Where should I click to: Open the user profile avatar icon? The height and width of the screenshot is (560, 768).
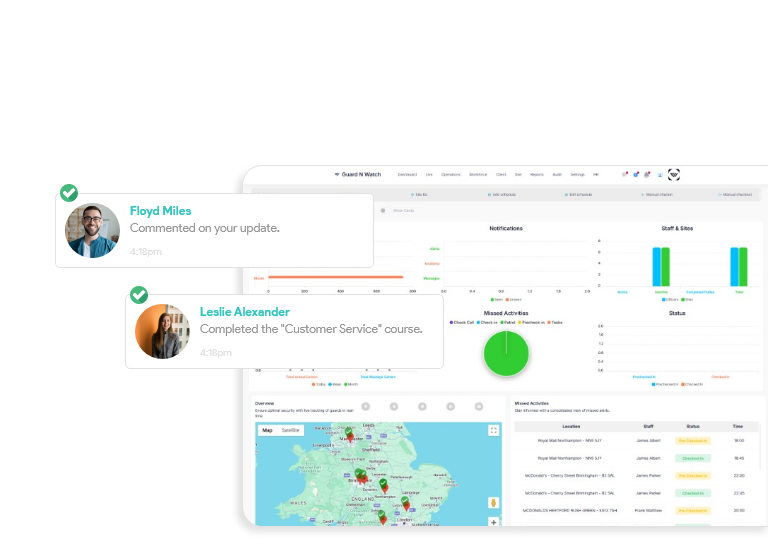tap(673, 174)
